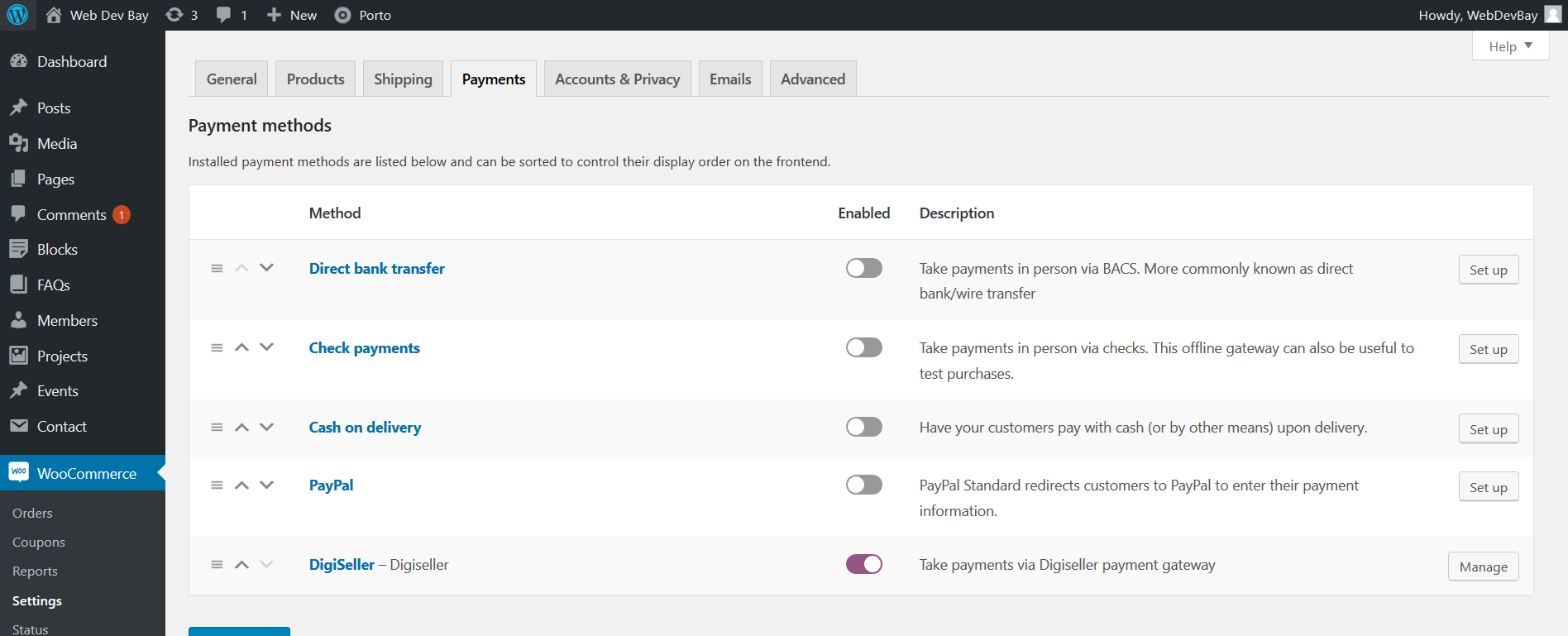Expand the Help dropdown

[x=1510, y=46]
